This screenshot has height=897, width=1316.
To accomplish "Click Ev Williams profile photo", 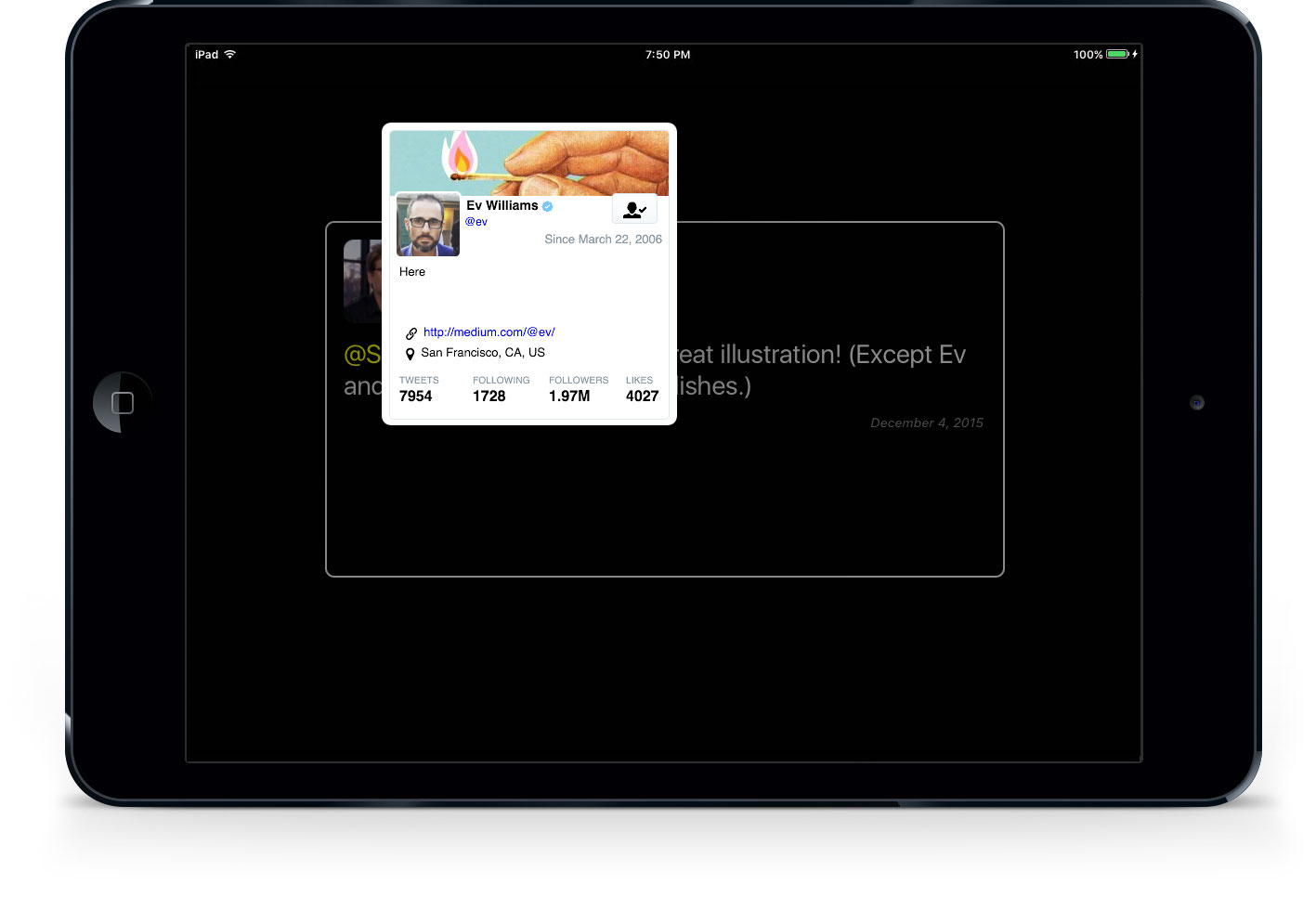I will pos(427,225).
